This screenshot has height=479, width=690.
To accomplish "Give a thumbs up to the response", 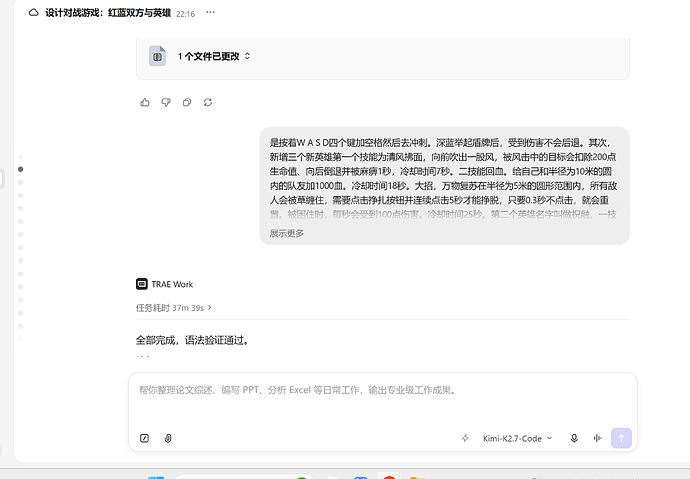I will [x=145, y=102].
